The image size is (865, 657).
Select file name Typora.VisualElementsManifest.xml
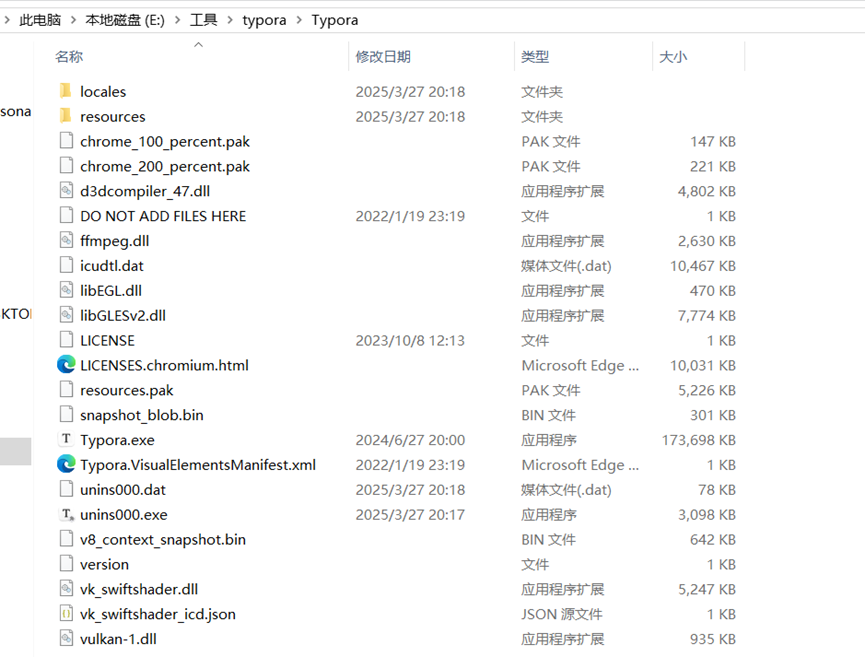(x=198, y=464)
